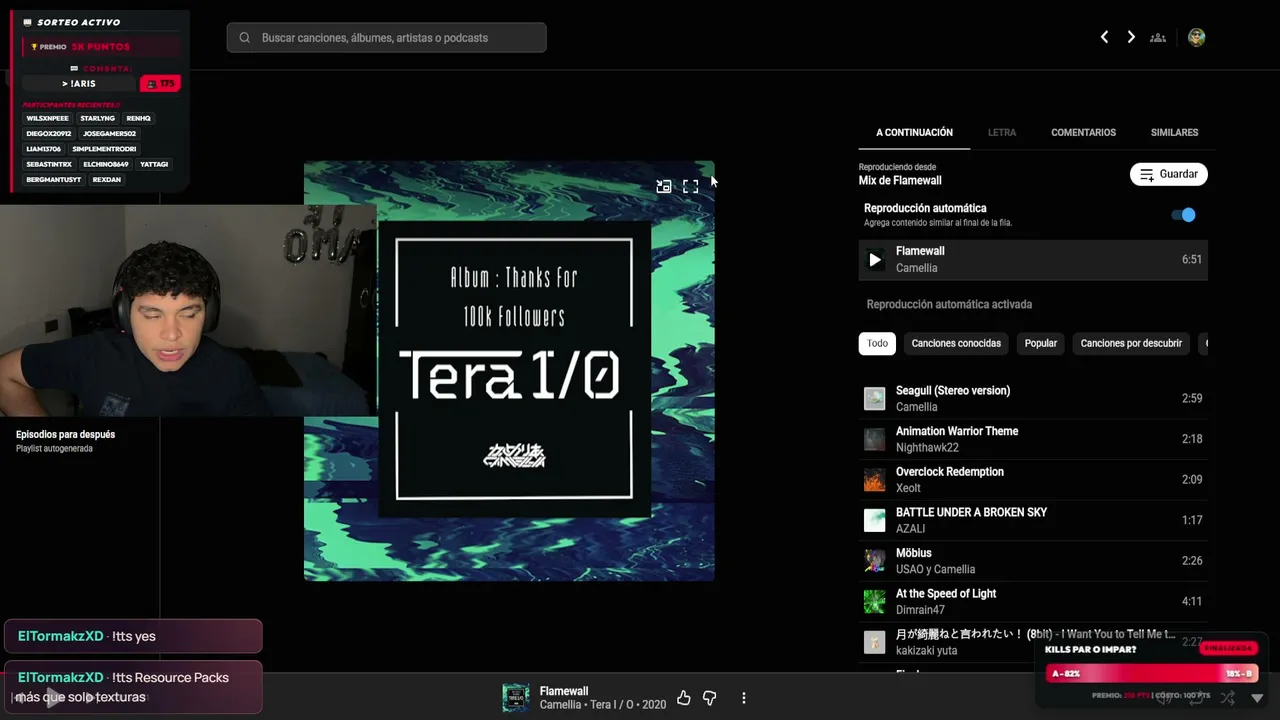Open the Nighthawk22 artist name
This screenshot has width=1280, height=720.
927,448
